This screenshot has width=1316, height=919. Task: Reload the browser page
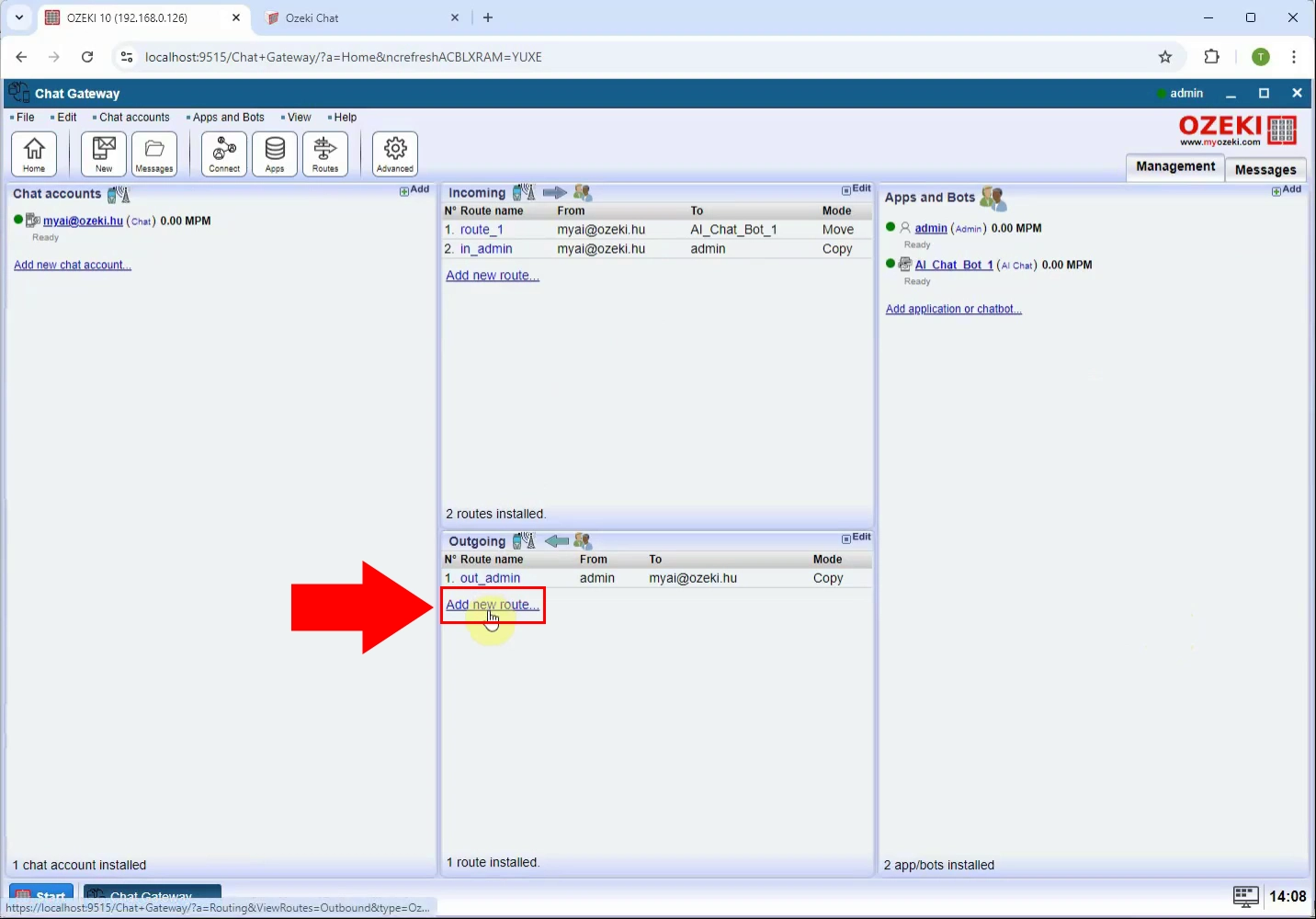[87, 57]
